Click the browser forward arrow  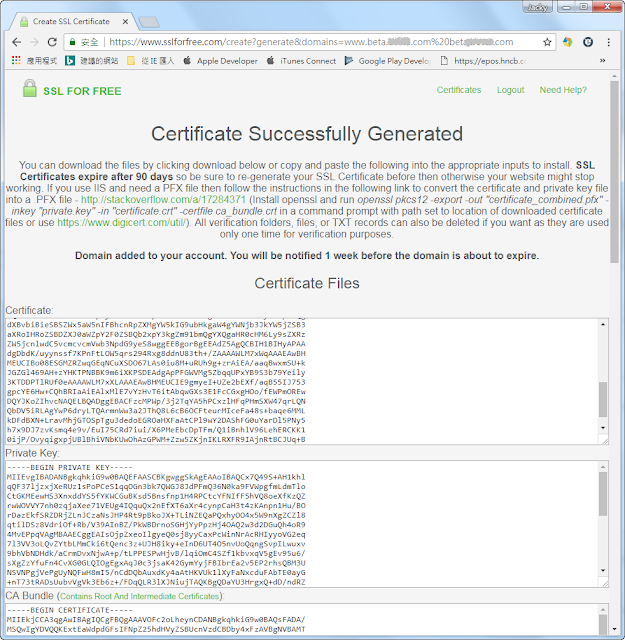coord(34,42)
